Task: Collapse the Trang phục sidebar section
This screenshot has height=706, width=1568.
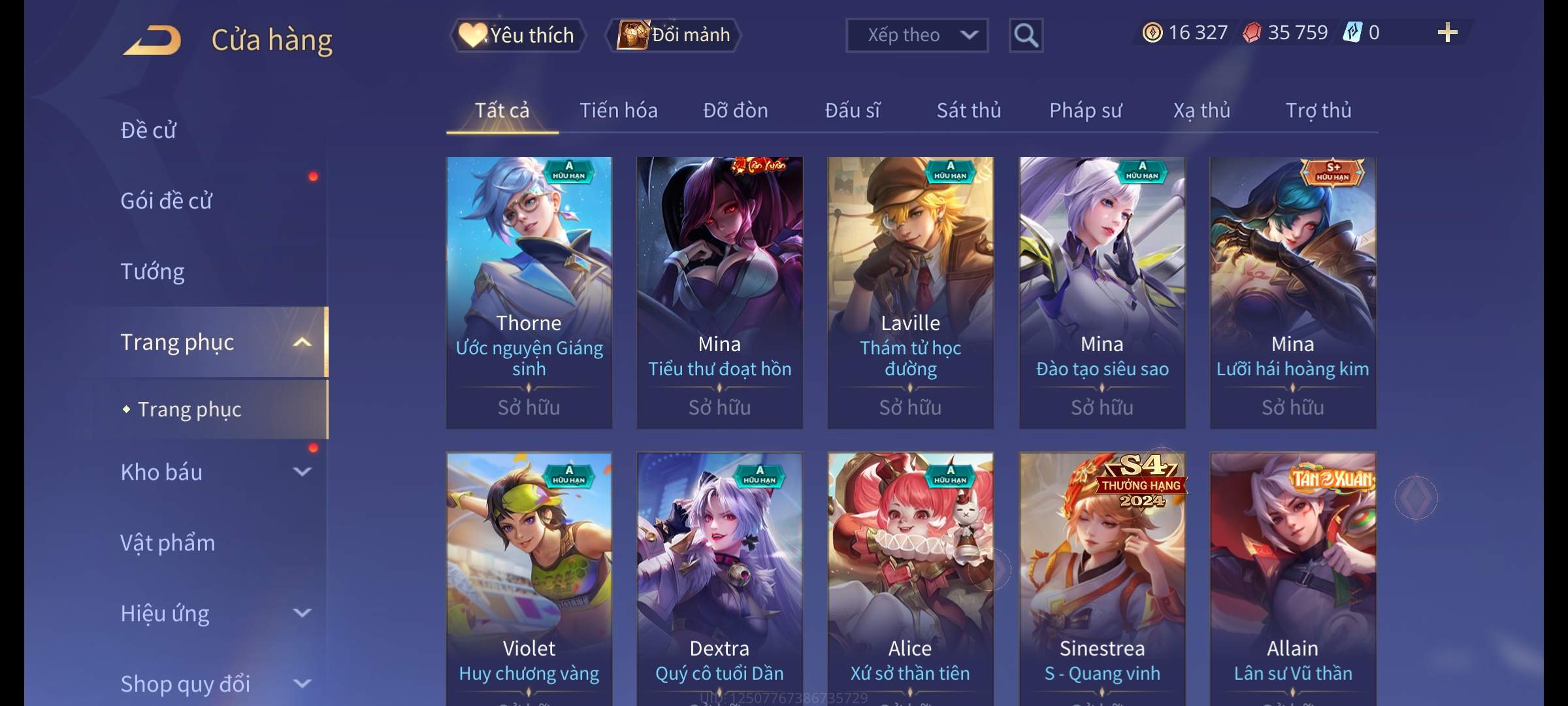Action: (x=302, y=342)
